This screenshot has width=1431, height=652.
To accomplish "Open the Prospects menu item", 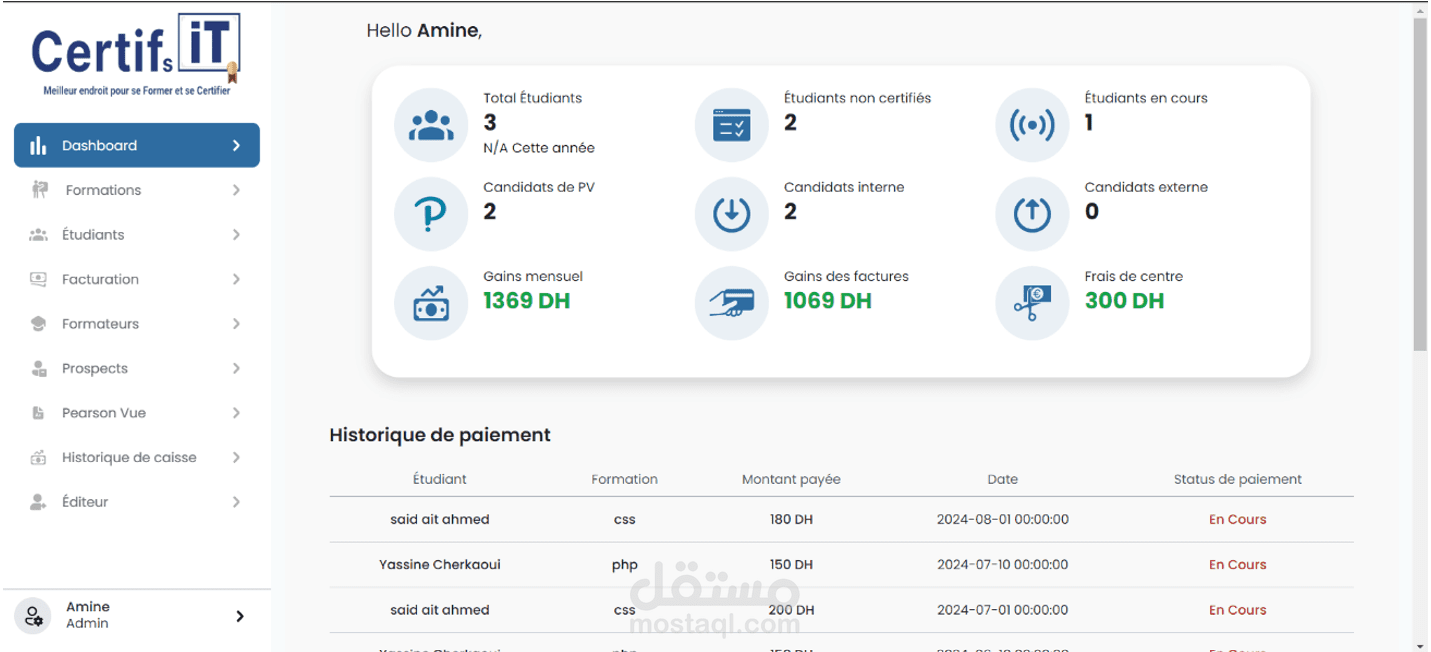I will (137, 368).
